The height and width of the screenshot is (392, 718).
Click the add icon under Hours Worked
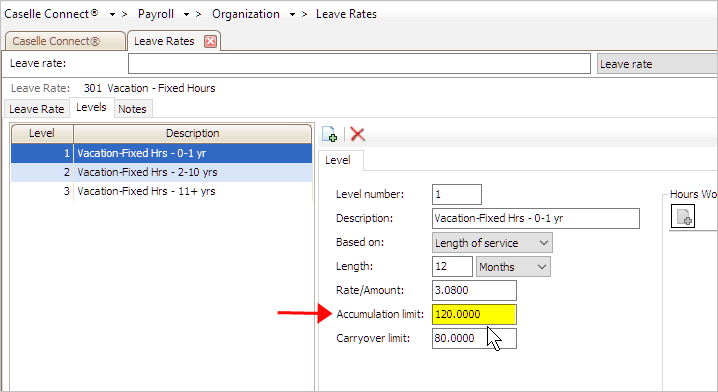pyautogui.click(x=683, y=216)
